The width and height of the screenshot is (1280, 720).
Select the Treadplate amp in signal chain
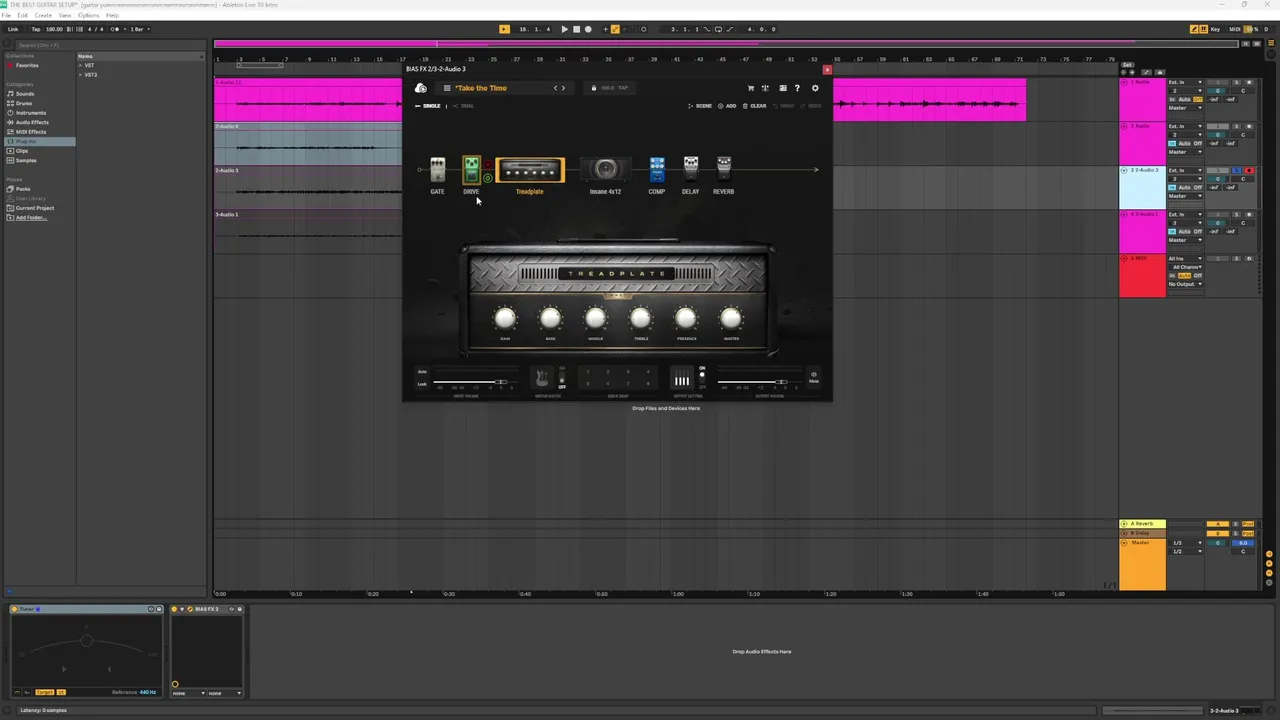coord(530,170)
